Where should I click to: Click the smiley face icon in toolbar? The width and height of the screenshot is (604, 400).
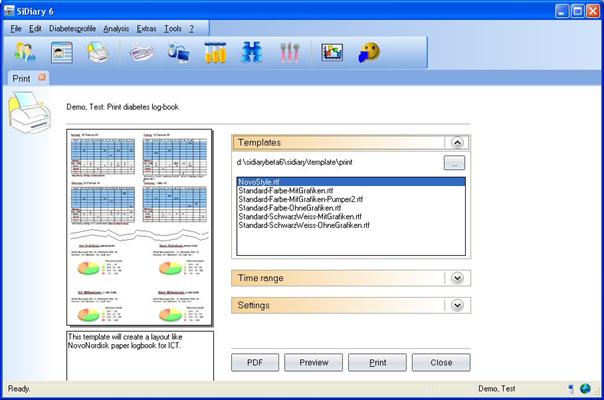coord(370,53)
